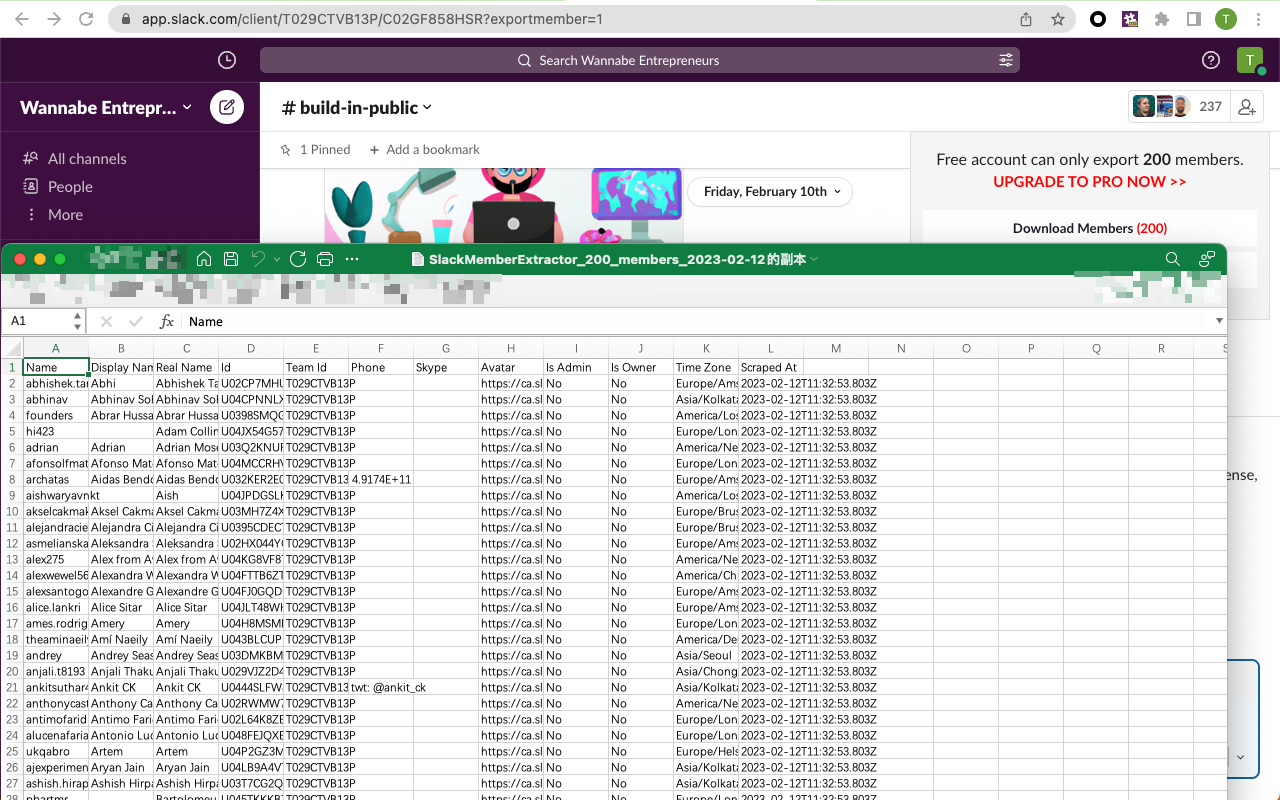Viewport: 1280px width, 800px height.
Task: Open Slack search filters with the sliders icon
Action: pos(1005,60)
